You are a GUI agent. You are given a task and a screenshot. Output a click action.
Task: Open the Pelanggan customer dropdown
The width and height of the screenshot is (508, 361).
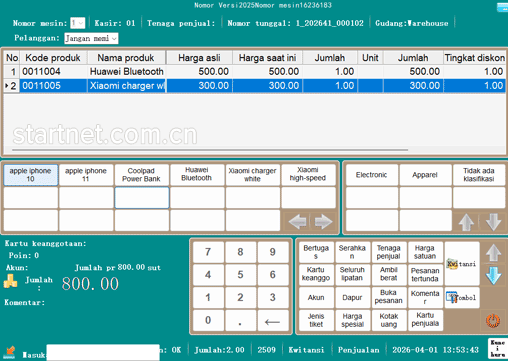(x=91, y=38)
